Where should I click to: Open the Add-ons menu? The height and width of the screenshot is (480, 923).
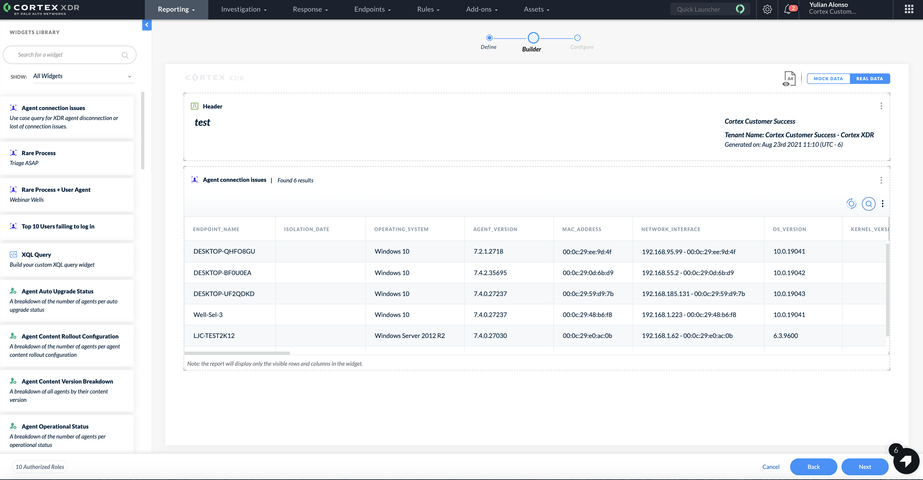[481, 9]
